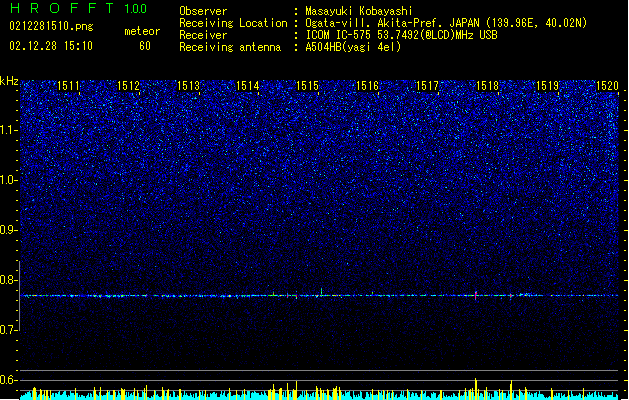Click the 1516 time marker
The width and height of the screenshot is (629, 400).
pyautogui.click(x=367, y=85)
